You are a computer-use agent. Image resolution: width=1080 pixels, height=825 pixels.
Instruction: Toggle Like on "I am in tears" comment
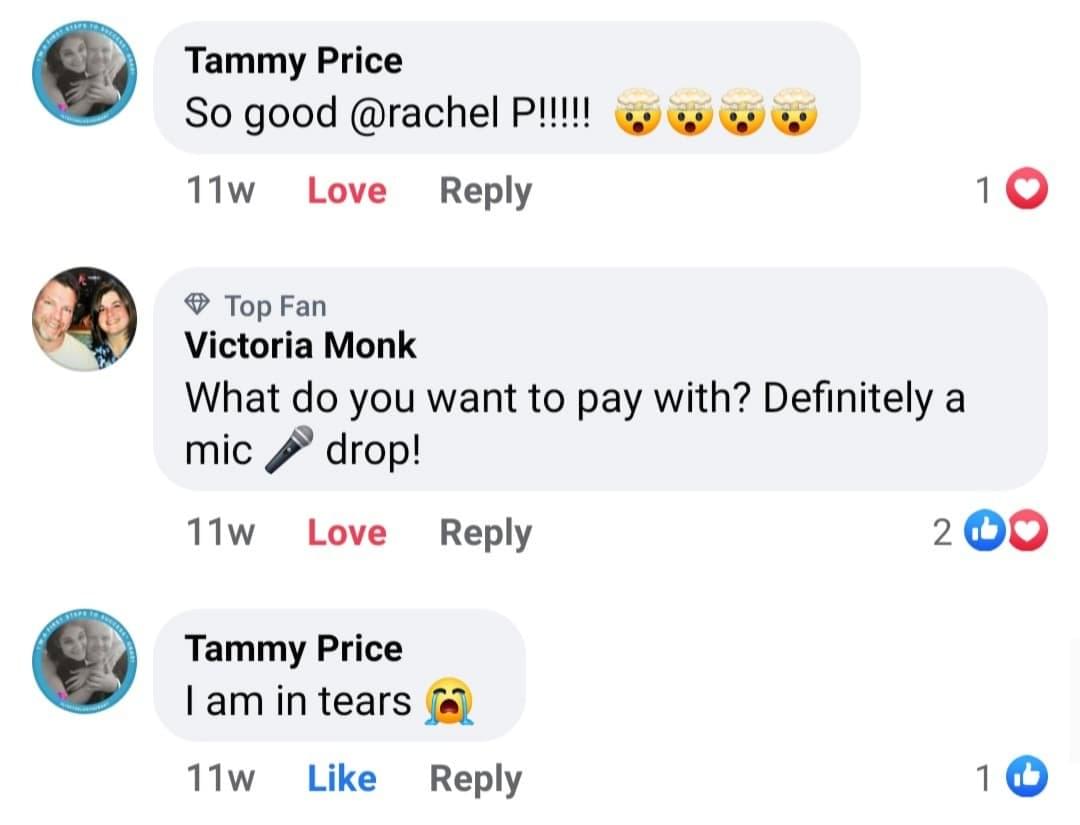pos(342,778)
